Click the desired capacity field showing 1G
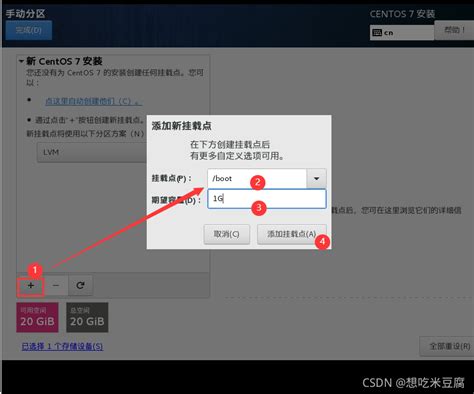 267,199
